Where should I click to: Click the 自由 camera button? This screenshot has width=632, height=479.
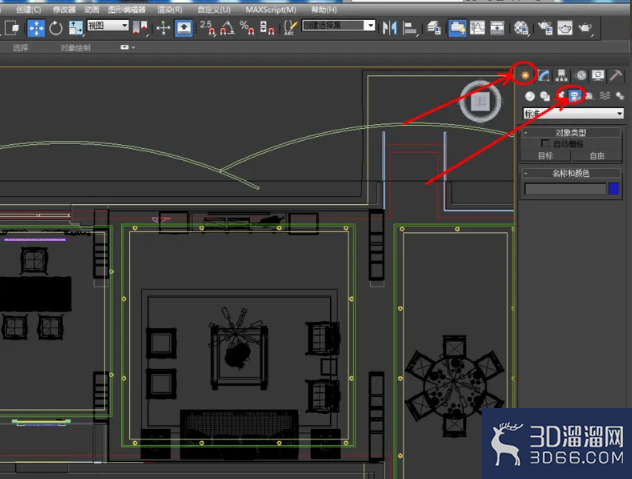click(597, 156)
